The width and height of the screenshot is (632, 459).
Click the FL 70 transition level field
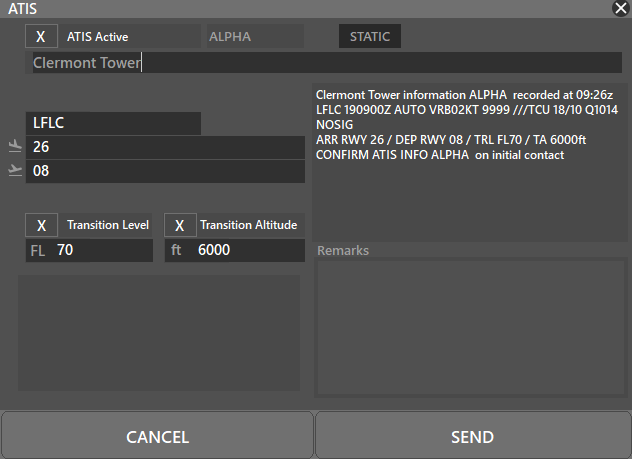click(x=89, y=250)
